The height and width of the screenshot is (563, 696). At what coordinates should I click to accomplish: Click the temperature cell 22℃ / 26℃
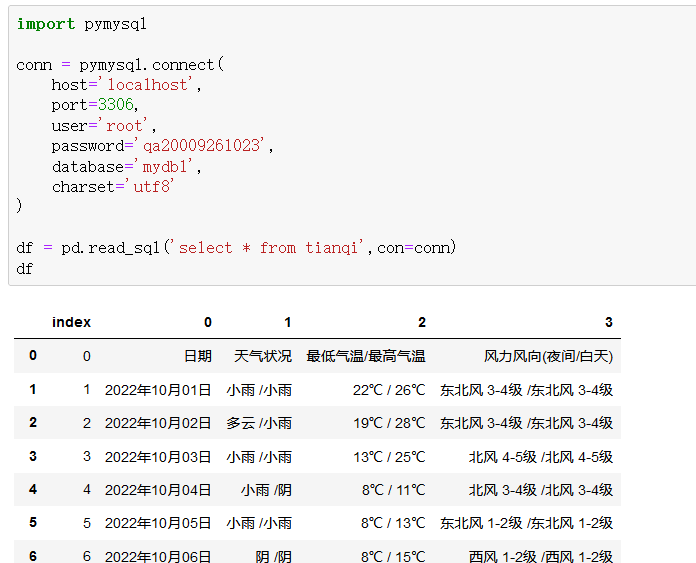[x=389, y=390]
